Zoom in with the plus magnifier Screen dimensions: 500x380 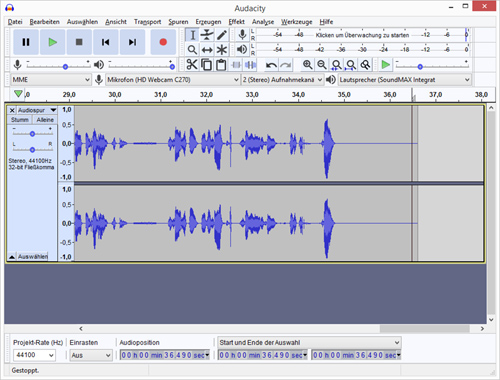pos(307,65)
